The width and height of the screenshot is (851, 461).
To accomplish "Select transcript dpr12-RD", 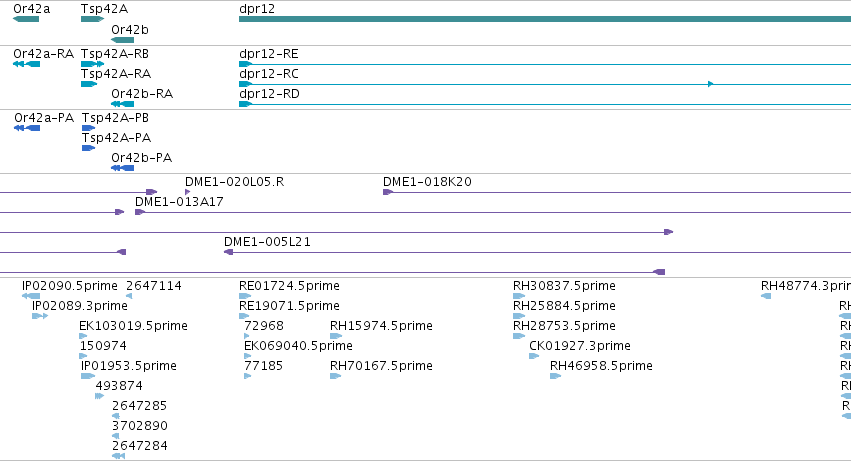I will [x=545, y=104].
